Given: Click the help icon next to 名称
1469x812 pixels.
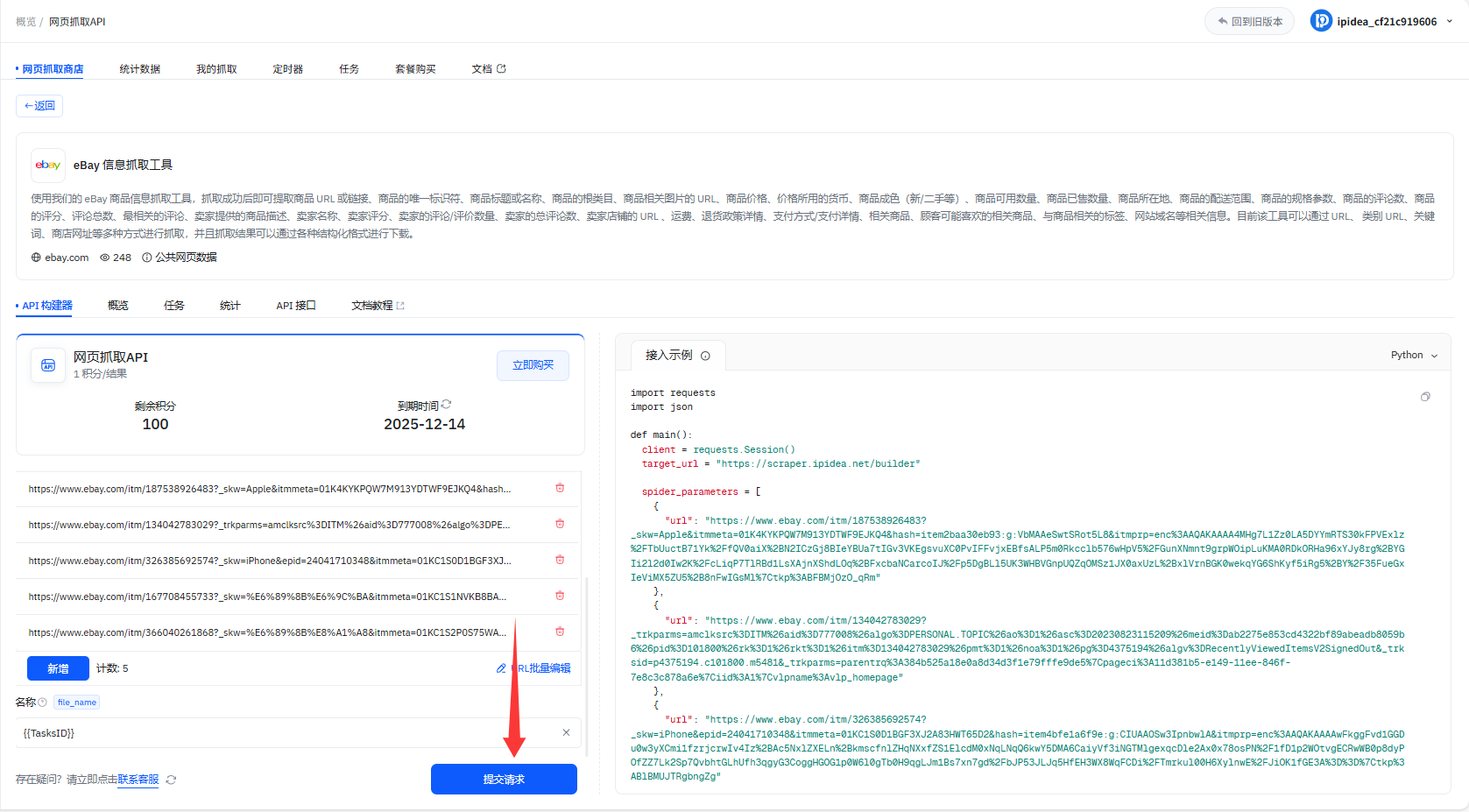Looking at the screenshot, I should coord(42,703).
